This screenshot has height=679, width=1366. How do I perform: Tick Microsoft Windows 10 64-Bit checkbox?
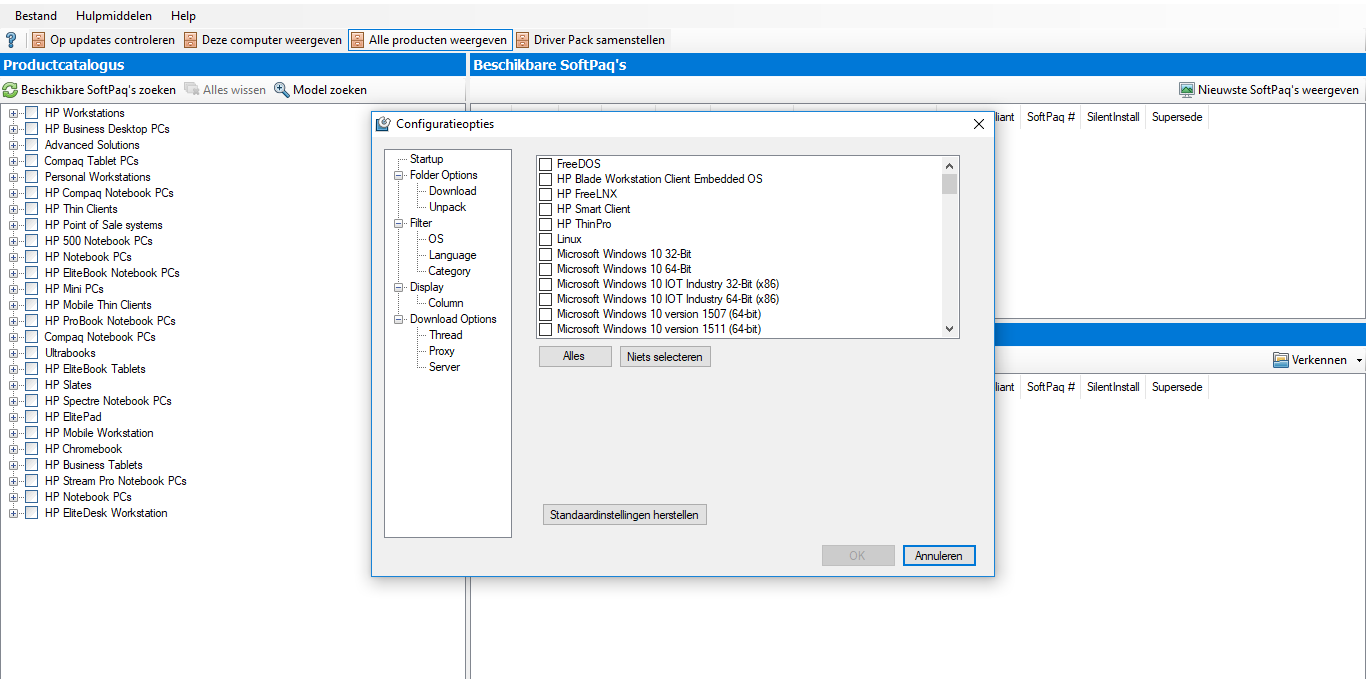(546, 269)
